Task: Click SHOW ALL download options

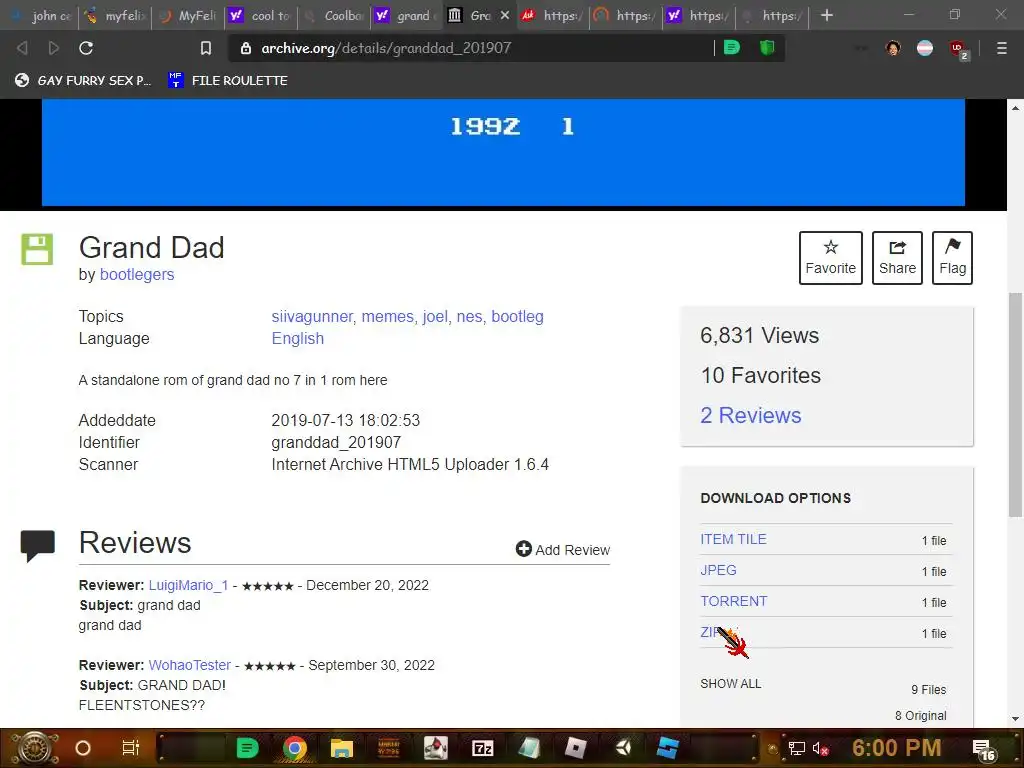Action: click(x=730, y=684)
